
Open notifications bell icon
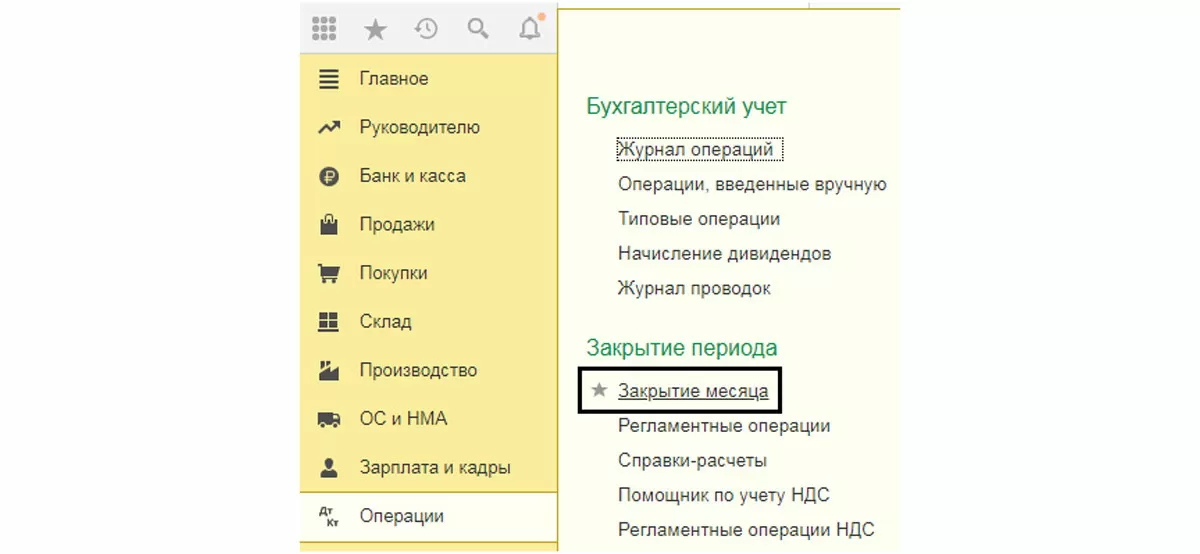(x=530, y=28)
